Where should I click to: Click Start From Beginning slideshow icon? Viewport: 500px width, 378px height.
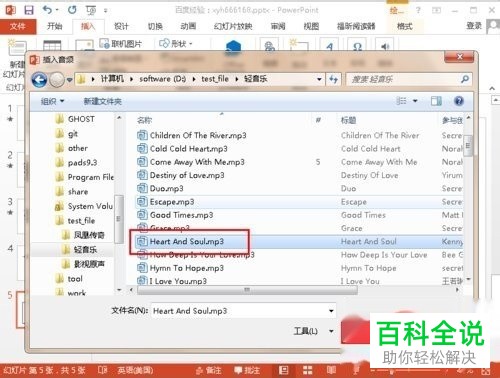click(x=91, y=11)
